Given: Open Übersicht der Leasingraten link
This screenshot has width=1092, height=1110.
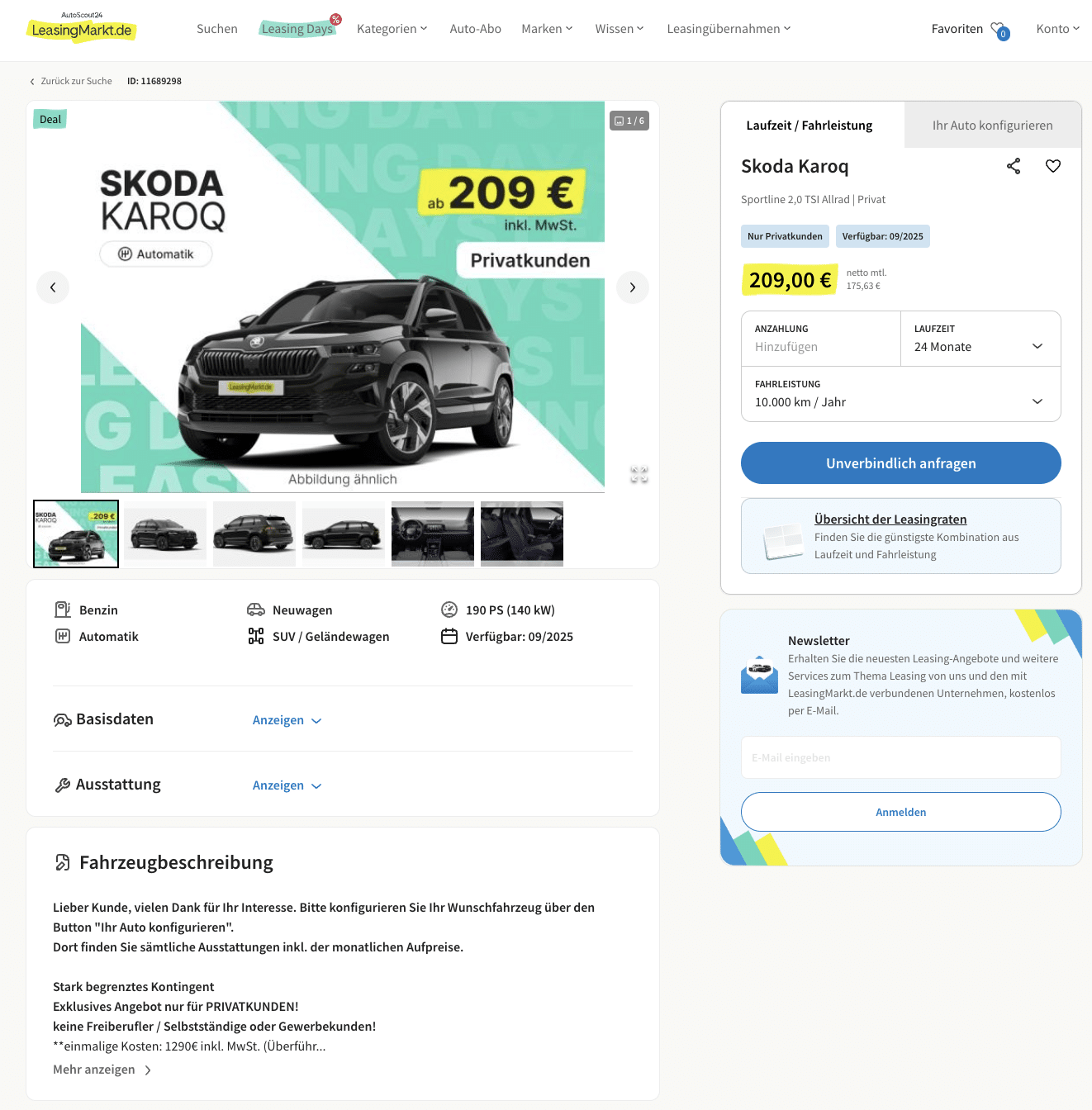Looking at the screenshot, I should tap(890, 519).
